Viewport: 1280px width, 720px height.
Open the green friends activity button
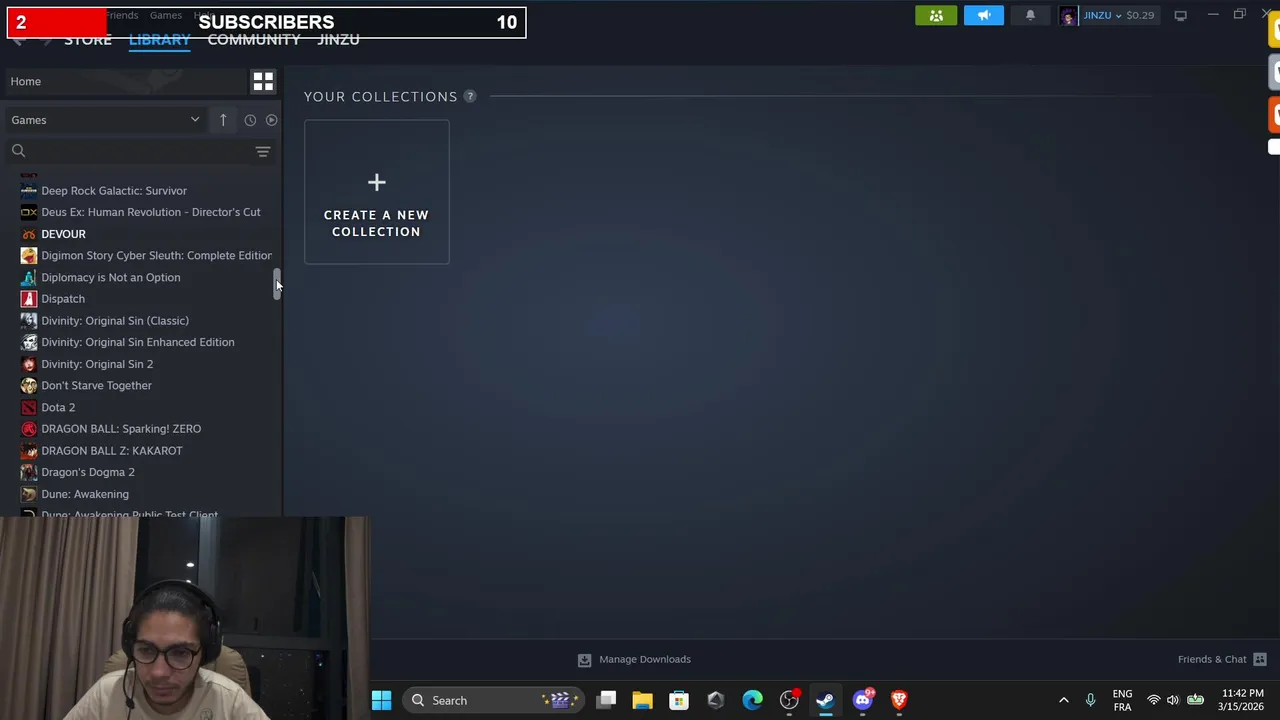936,15
